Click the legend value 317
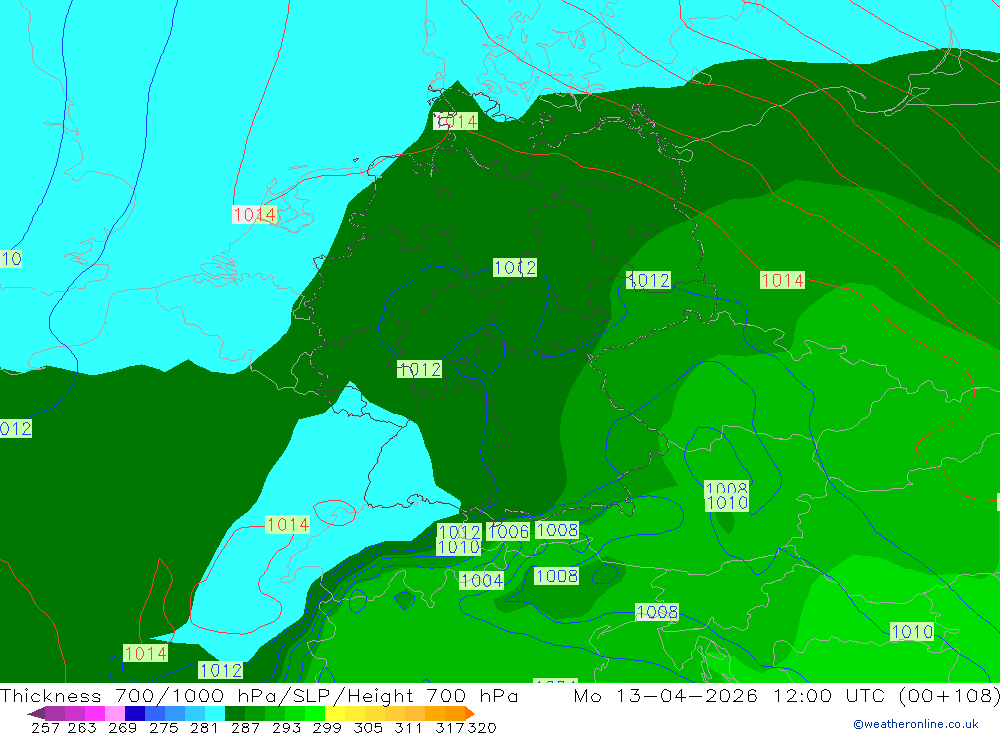The height and width of the screenshot is (733, 1000). coord(450,727)
